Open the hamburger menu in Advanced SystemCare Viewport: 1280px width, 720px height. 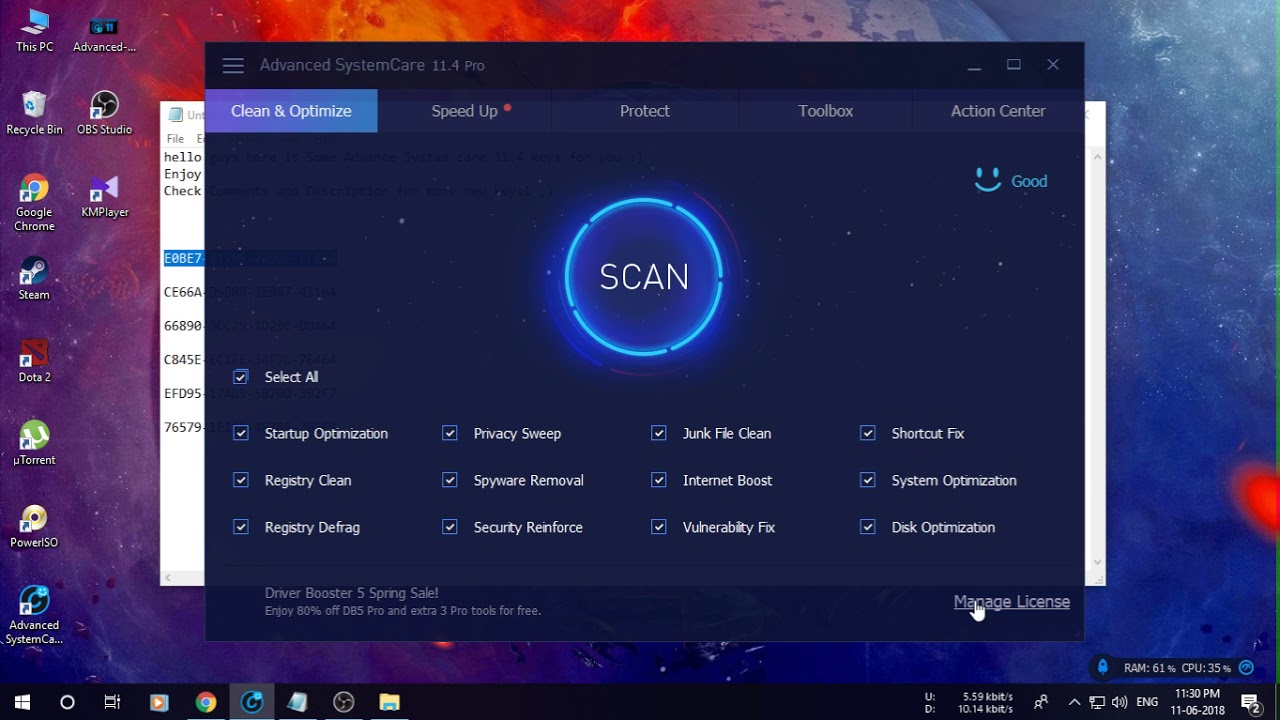click(233, 66)
